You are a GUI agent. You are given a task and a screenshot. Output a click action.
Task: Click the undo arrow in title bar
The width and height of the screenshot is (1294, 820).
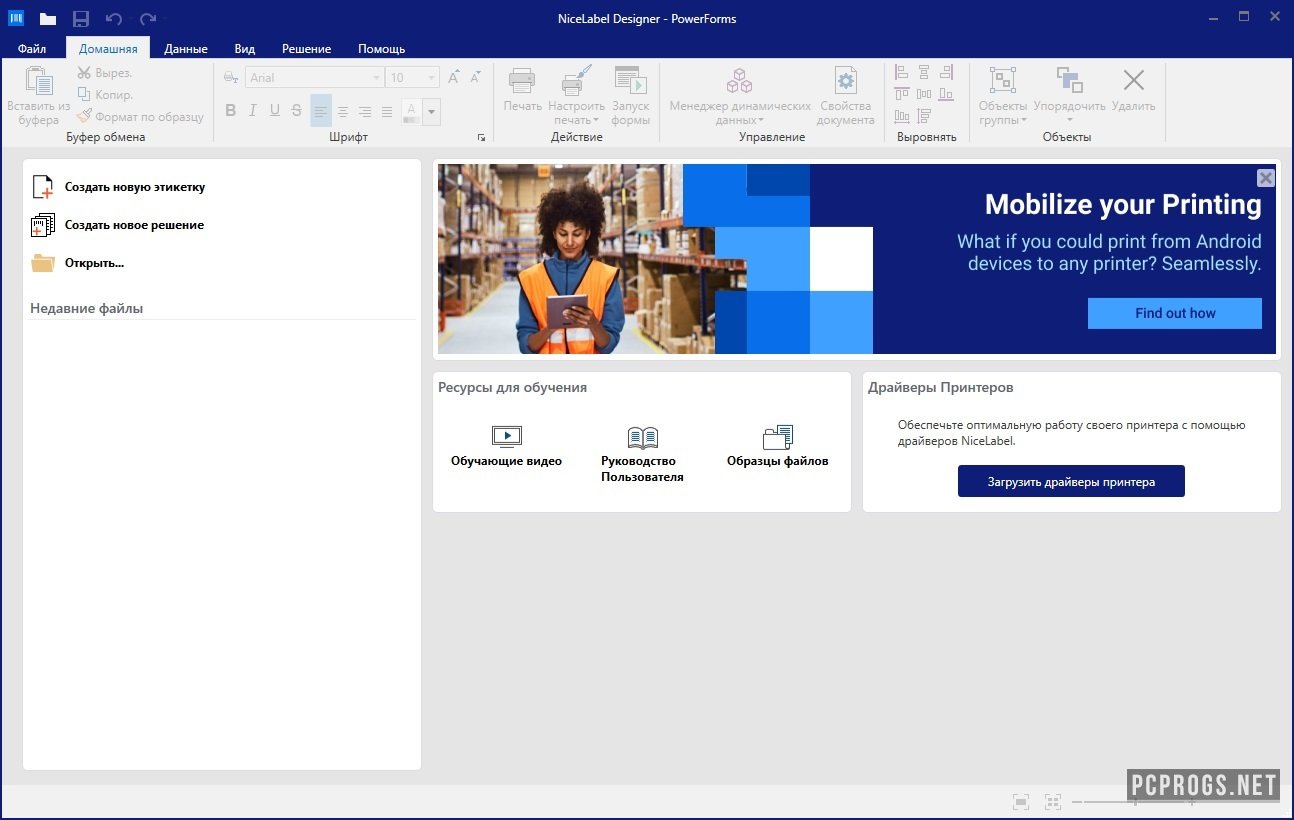tap(113, 18)
